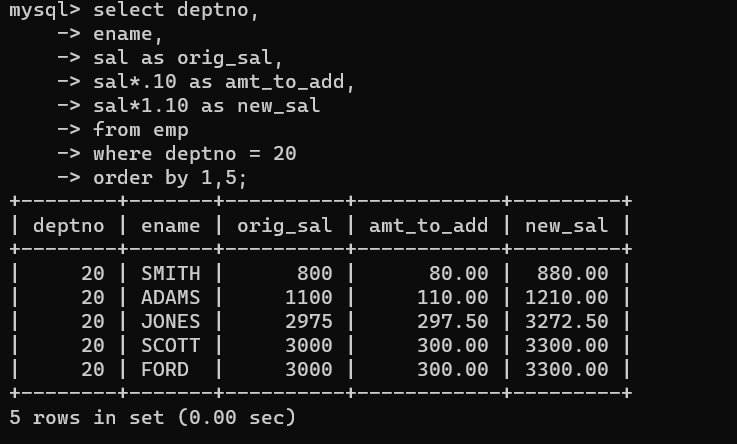Click 'order by 1,5;' query line

tap(170, 178)
